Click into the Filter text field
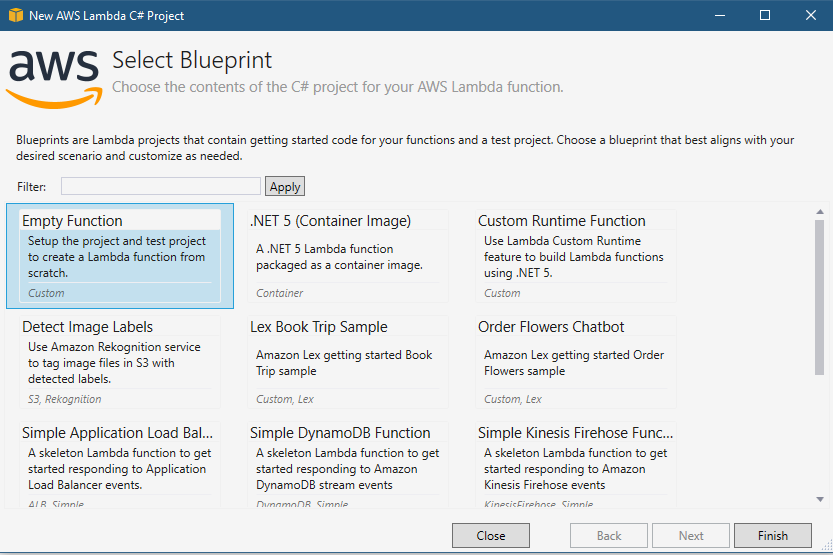 click(160, 186)
